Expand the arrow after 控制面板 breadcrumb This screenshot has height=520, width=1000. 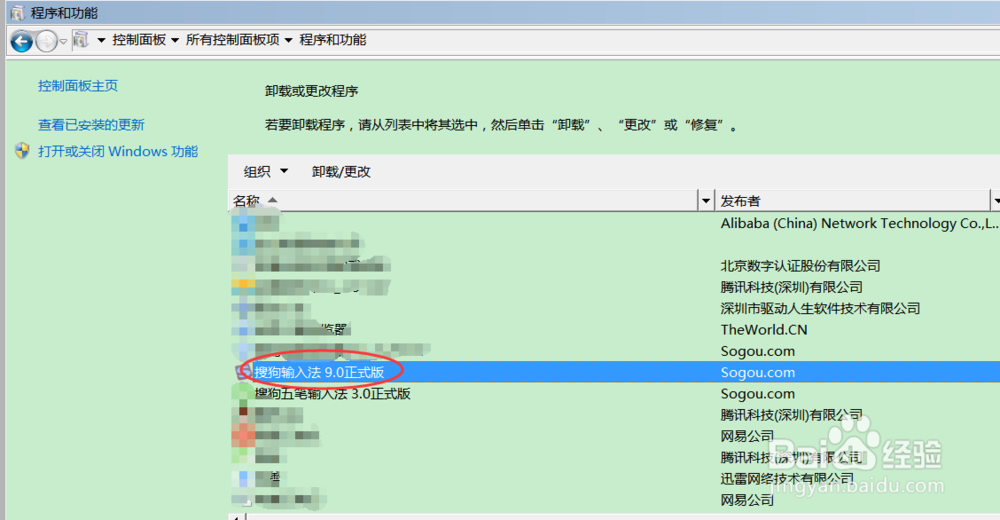pos(175,40)
